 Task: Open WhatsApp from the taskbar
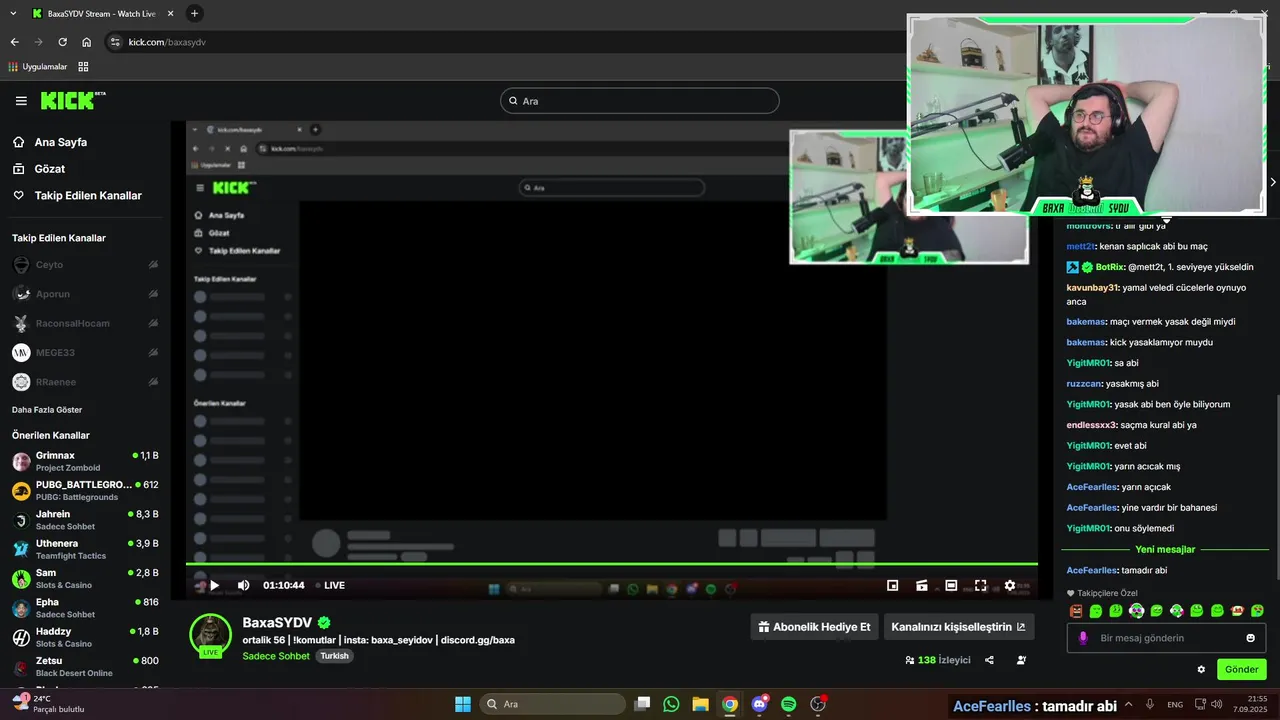pyautogui.click(x=671, y=704)
